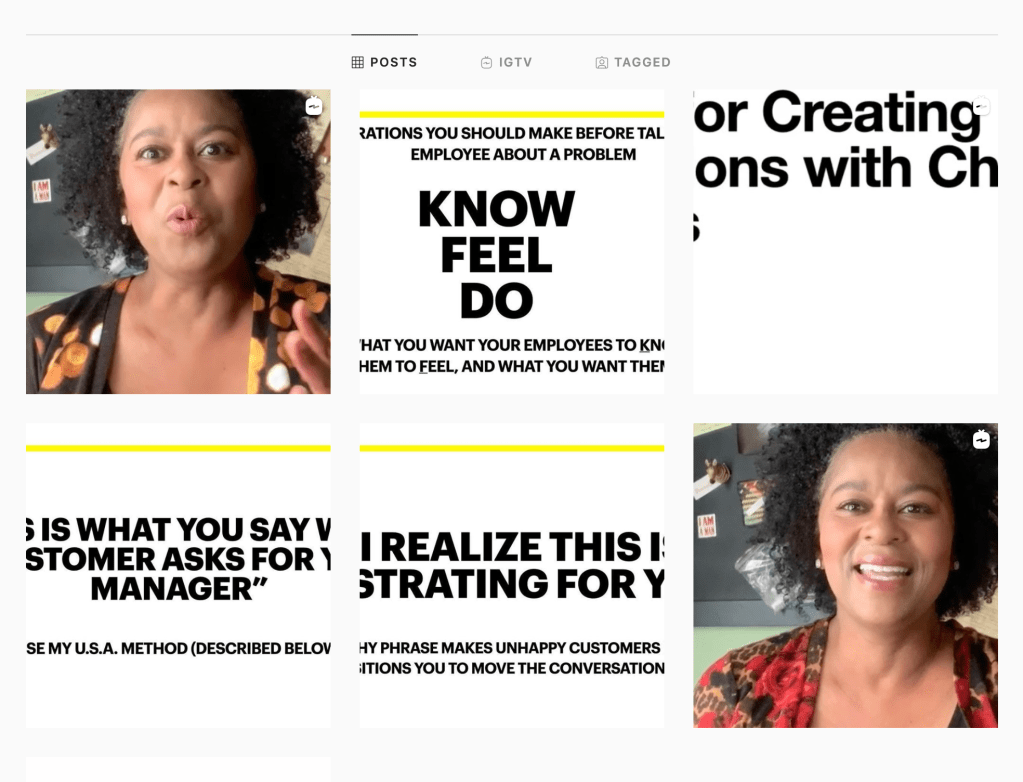Click the 'EMPLOYEE ABOUT A PROBLEM' heading text
Image resolution: width=1023 pixels, height=782 pixels.
click(x=523, y=155)
